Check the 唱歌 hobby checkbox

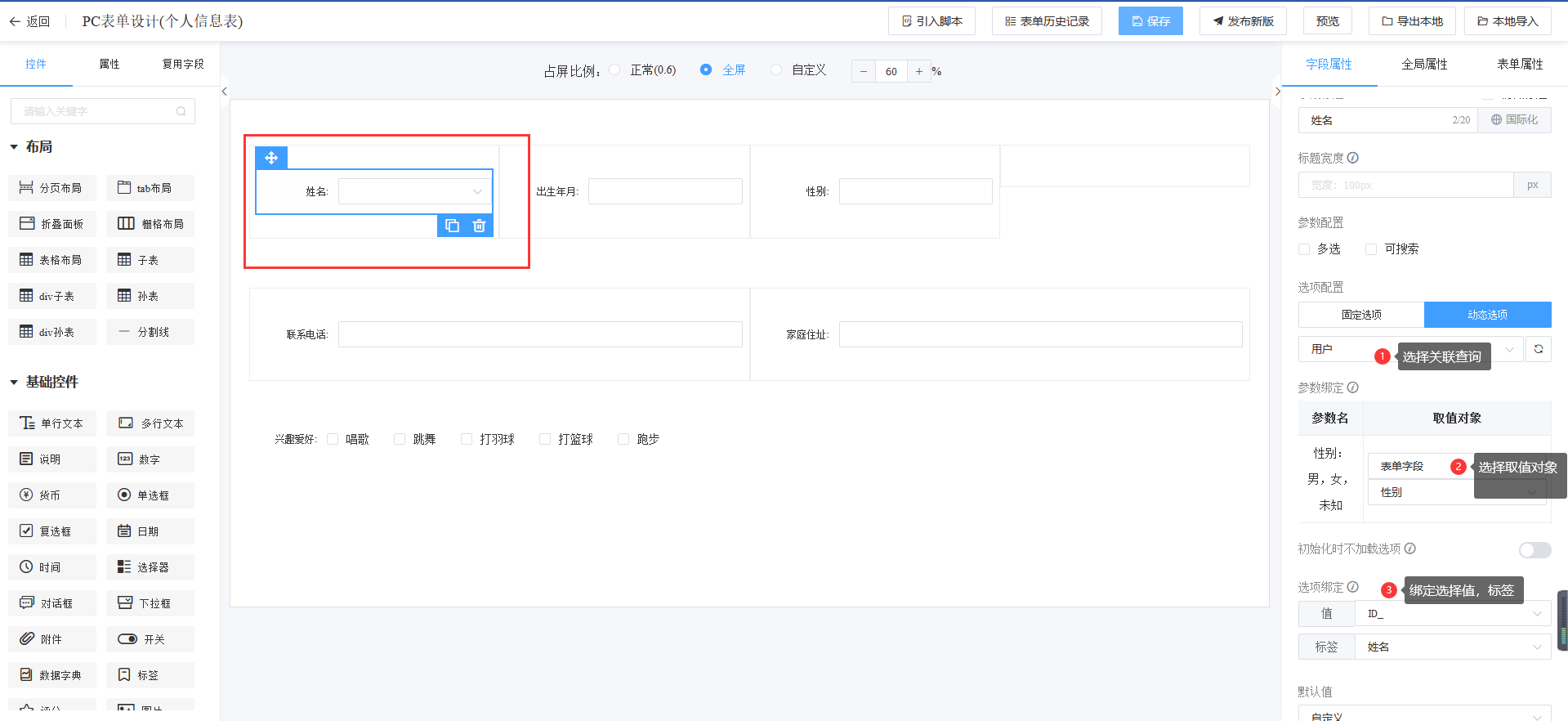tap(333, 439)
